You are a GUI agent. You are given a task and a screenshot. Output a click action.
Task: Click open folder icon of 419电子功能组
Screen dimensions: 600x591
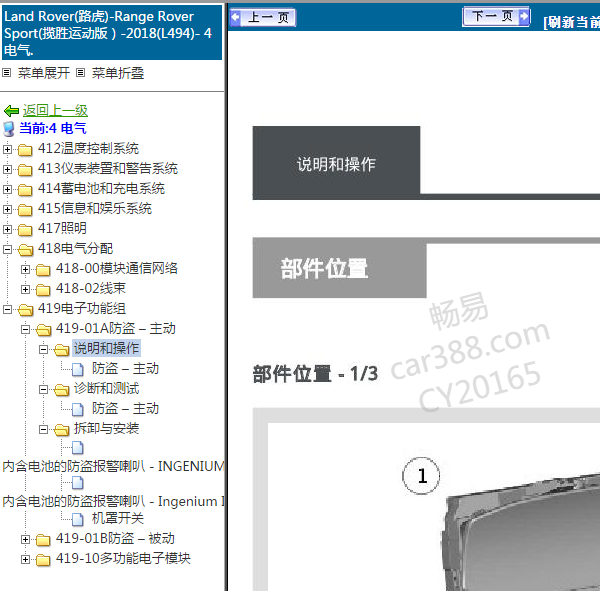25,309
